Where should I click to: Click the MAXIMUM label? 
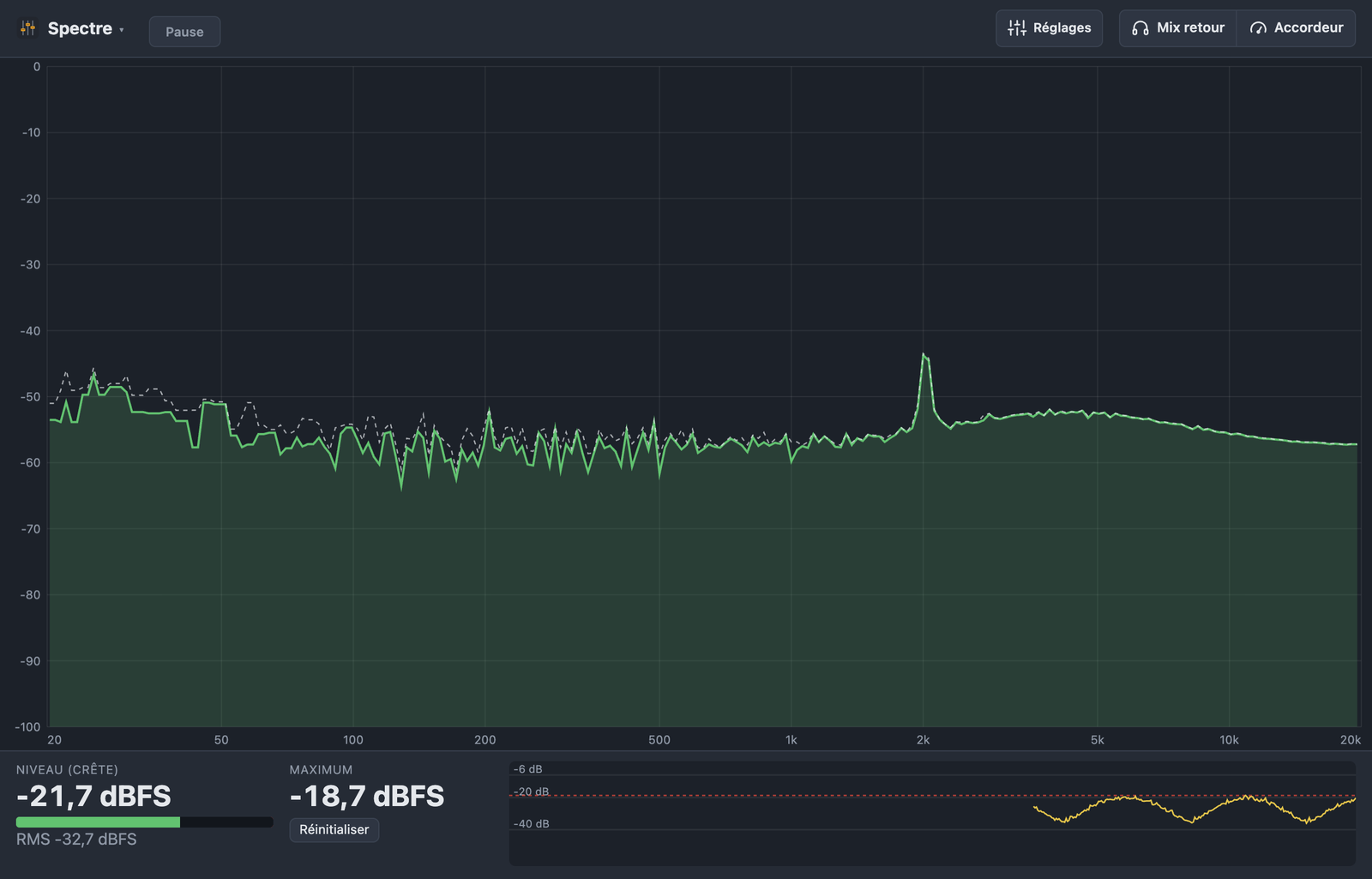tap(321, 770)
